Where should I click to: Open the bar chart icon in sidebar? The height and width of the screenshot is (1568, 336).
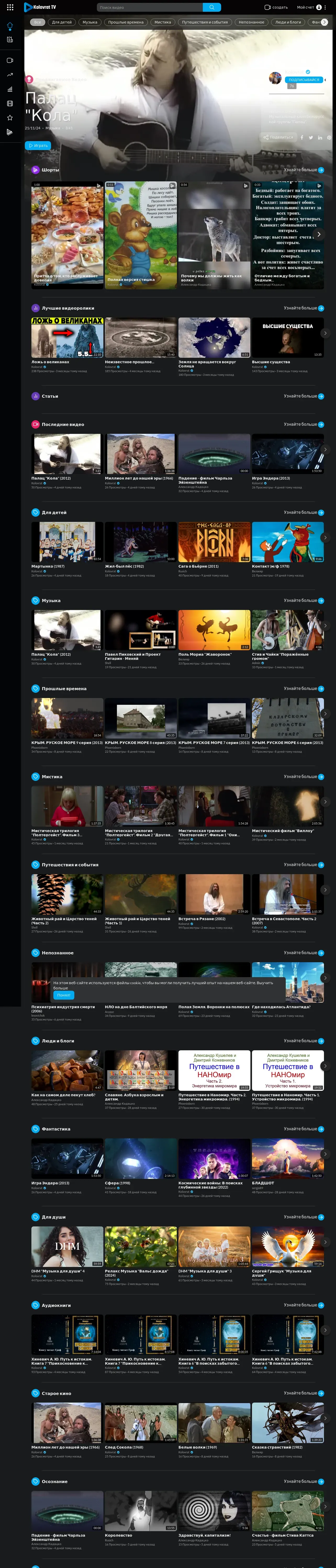(x=10, y=89)
